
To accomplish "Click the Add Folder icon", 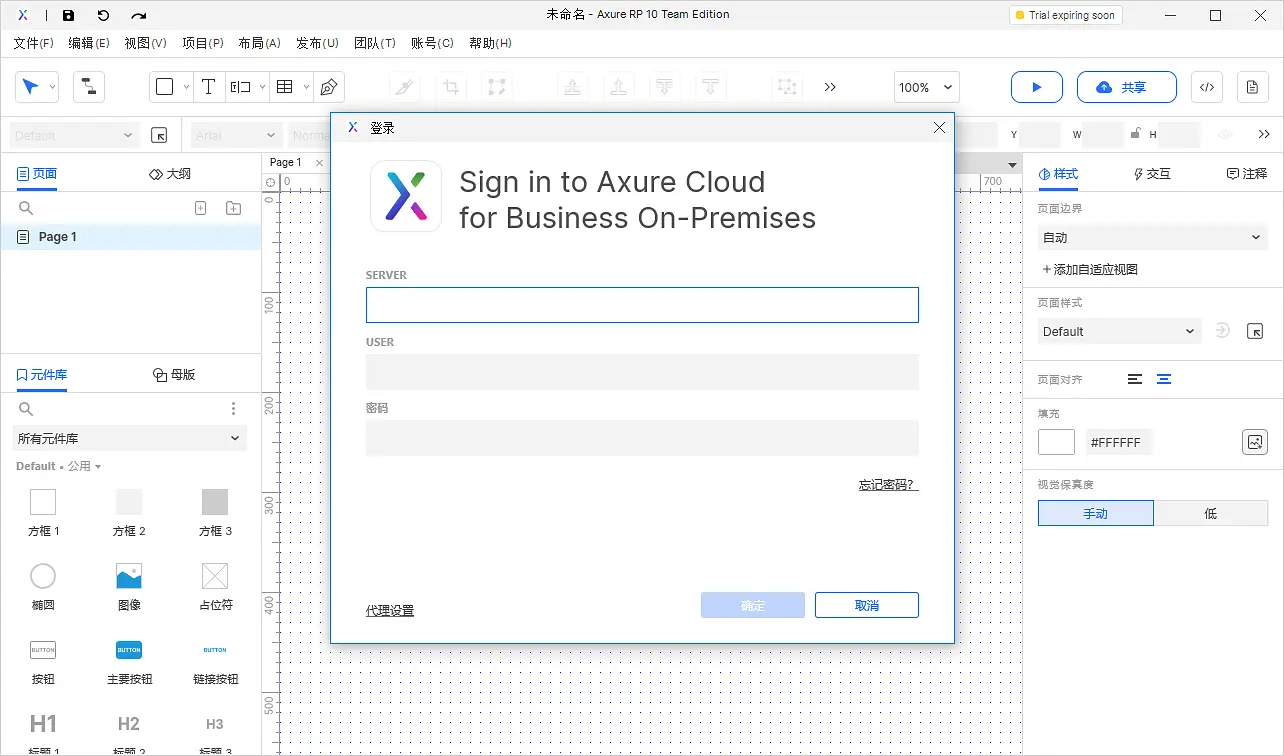I will (x=233, y=208).
